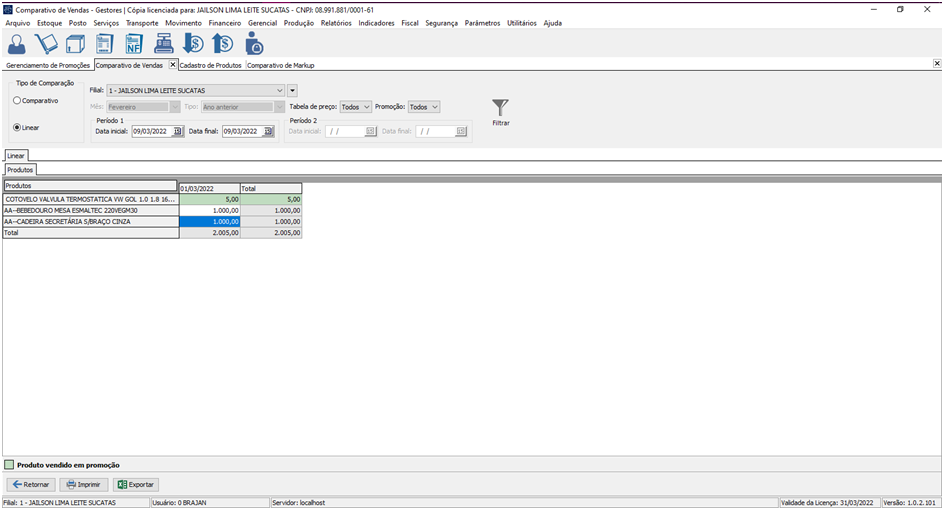Screen dimensions: 944x510
Task: Select the Linear results tab
Action: [x=16, y=155]
